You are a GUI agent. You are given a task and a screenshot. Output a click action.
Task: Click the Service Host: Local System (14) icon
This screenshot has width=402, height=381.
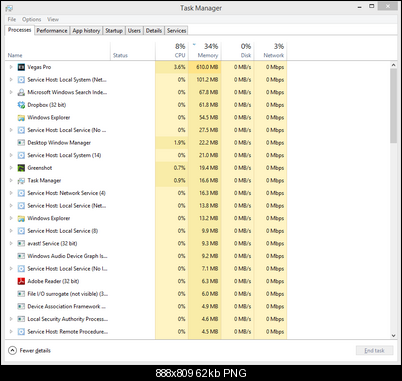21,155
